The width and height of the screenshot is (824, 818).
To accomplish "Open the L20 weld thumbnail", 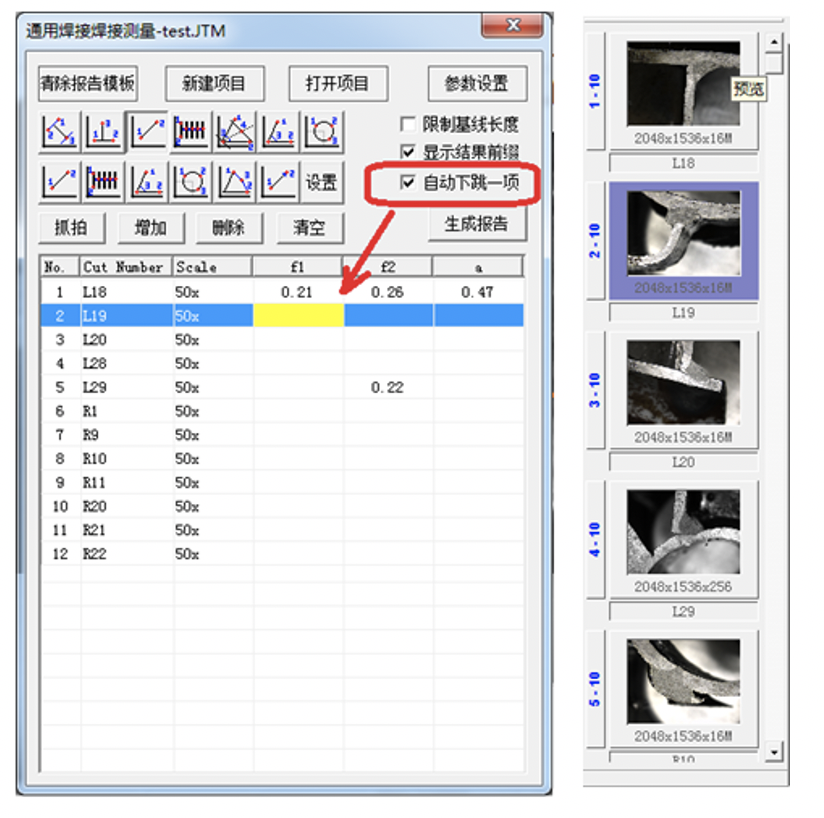I will [x=683, y=382].
